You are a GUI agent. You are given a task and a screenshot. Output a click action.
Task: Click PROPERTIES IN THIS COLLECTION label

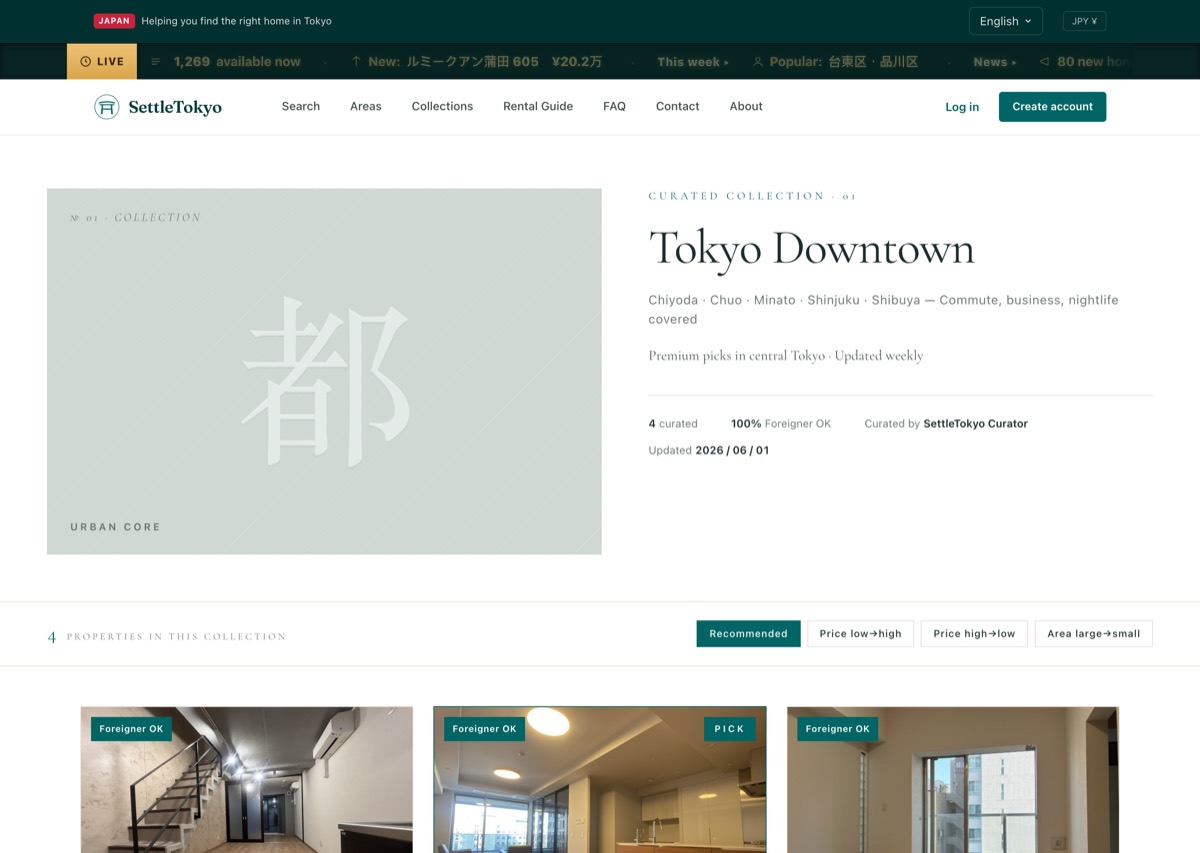pyautogui.click(x=176, y=636)
